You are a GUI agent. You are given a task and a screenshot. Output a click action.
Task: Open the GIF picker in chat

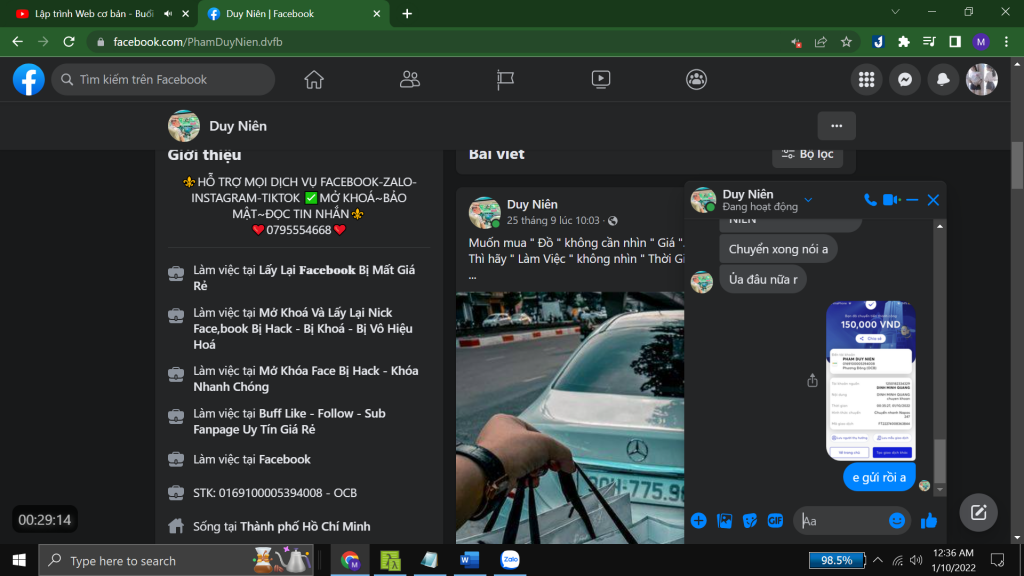coord(775,520)
